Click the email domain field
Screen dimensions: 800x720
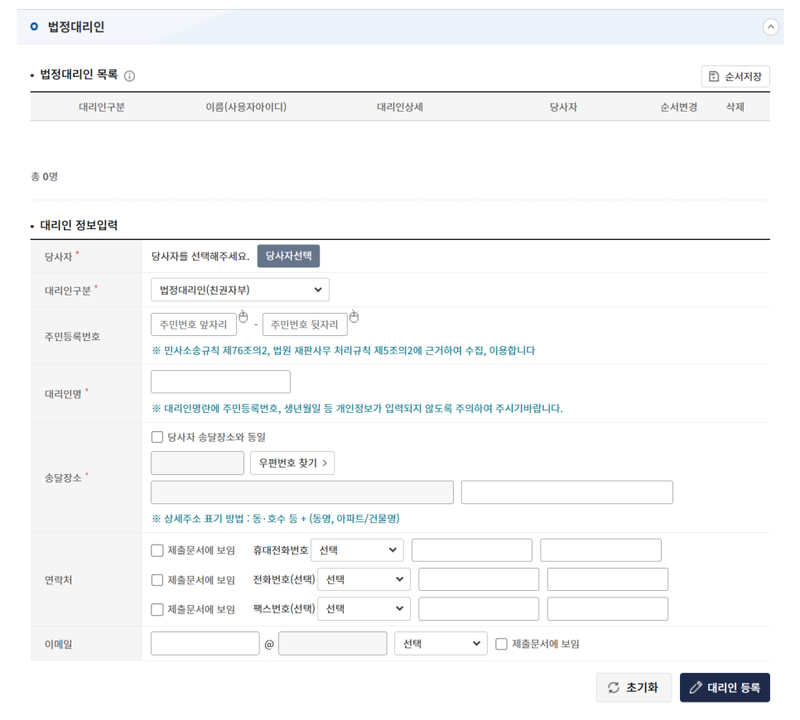333,643
